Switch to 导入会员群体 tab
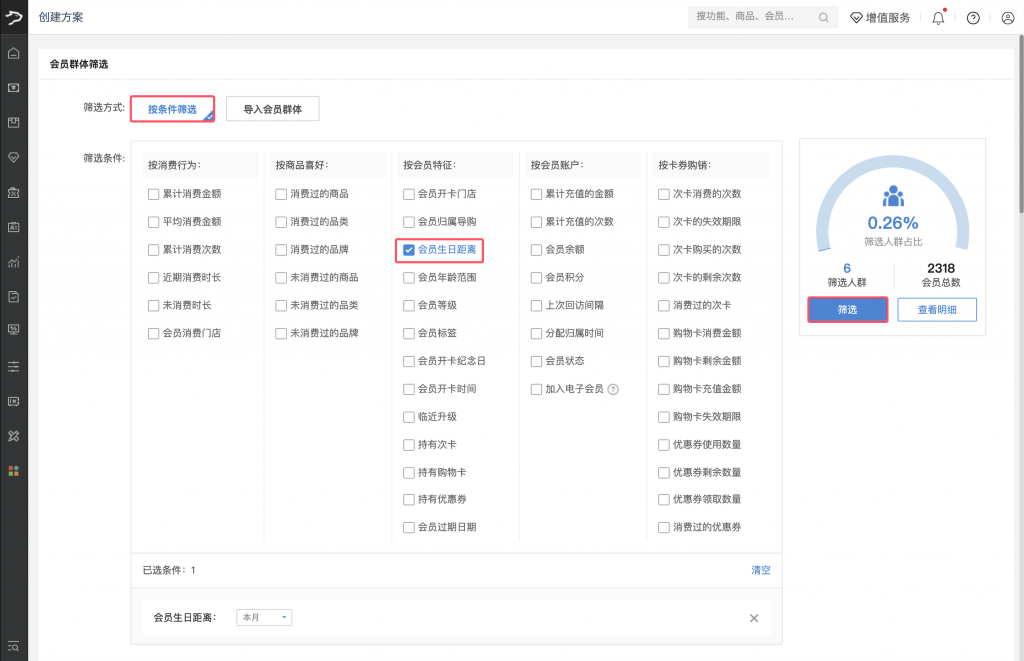Screen dimensions: 1024x661 tap(273, 109)
